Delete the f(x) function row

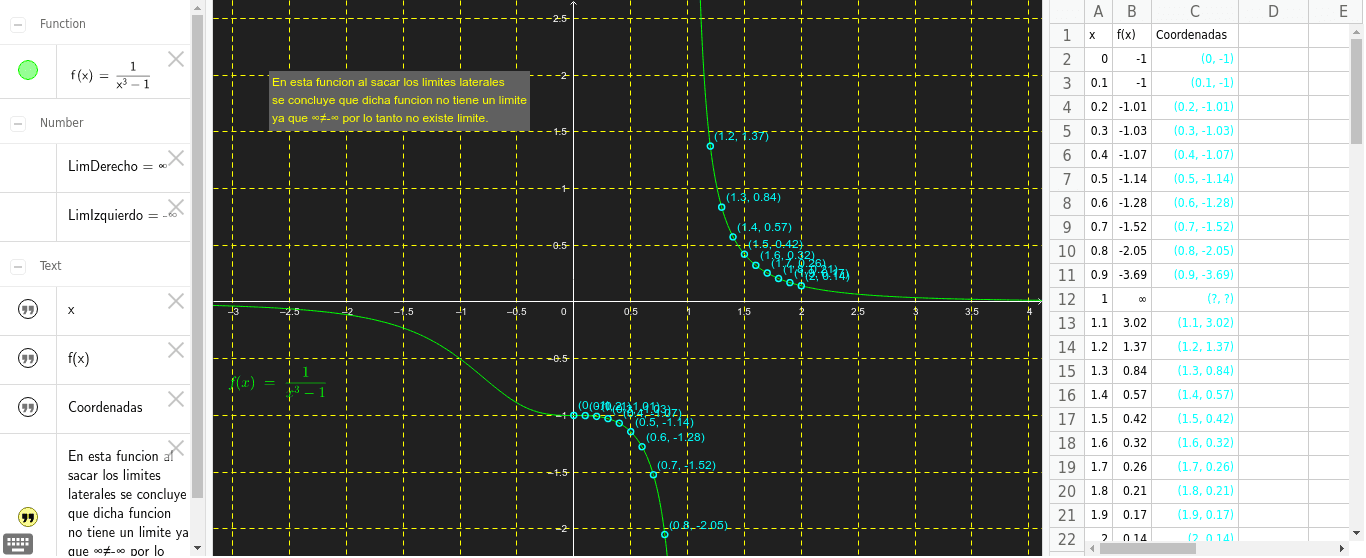pyautogui.click(x=176, y=59)
